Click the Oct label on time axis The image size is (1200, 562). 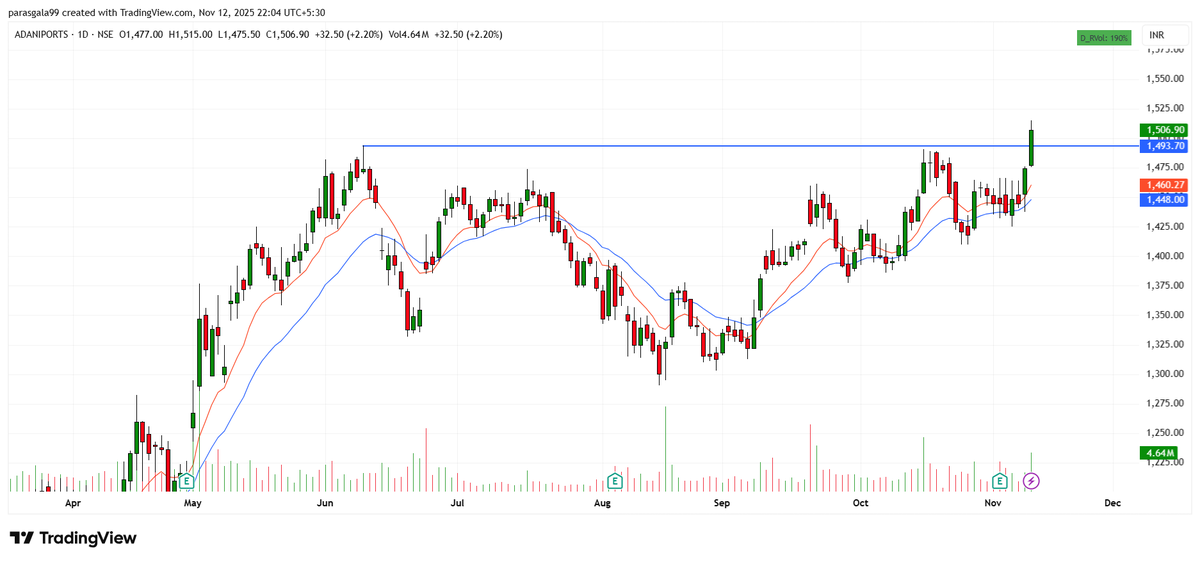click(x=861, y=504)
